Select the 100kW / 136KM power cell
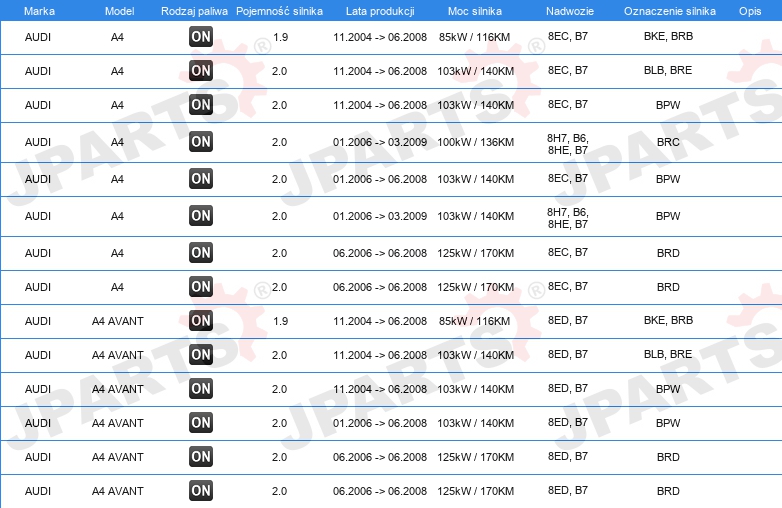 pyautogui.click(x=476, y=142)
